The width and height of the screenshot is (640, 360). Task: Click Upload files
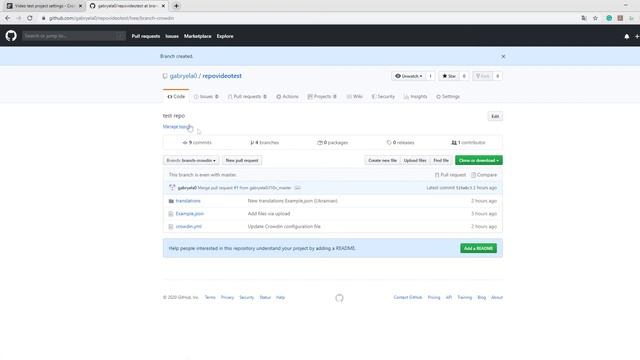coord(415,160)
